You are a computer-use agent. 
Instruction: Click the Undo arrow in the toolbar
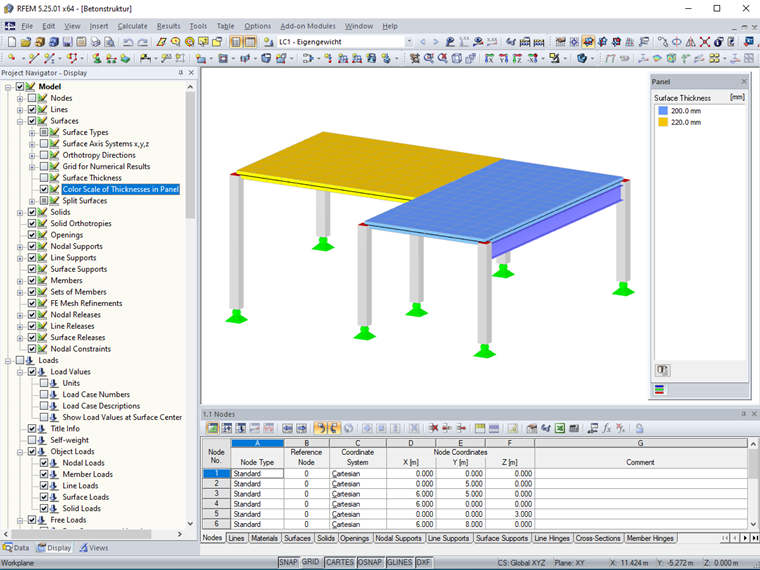pos(128,42)
